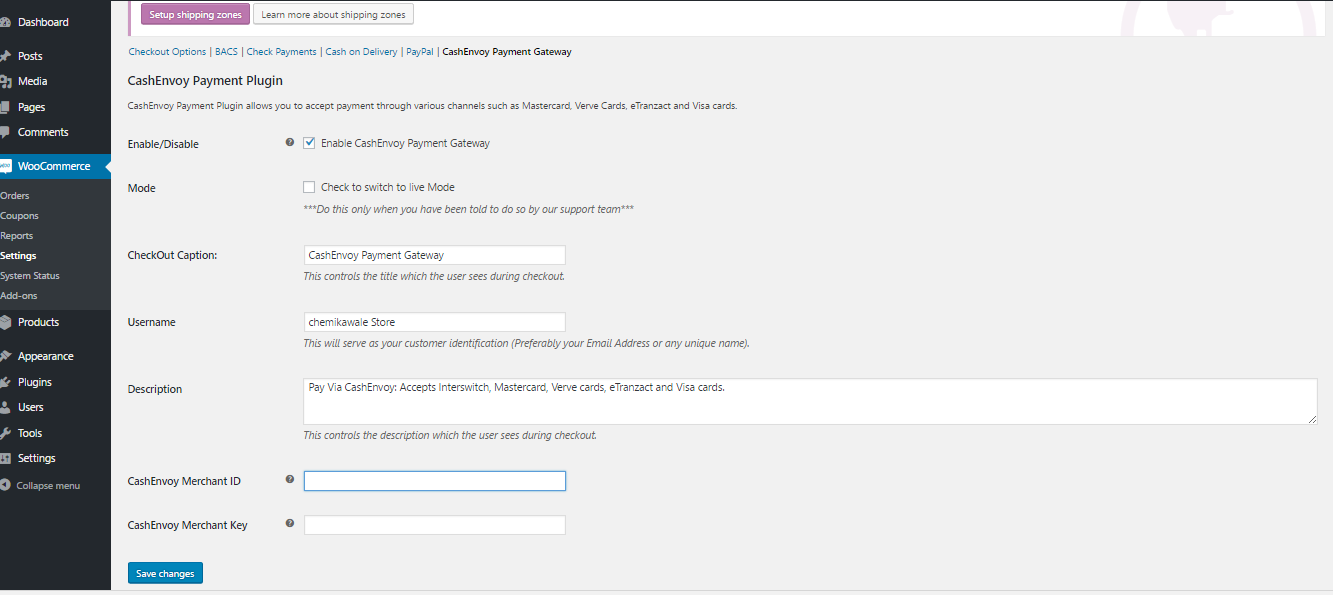Click inside the Description text area
The image size is (1333, 595).
point(810,401)
